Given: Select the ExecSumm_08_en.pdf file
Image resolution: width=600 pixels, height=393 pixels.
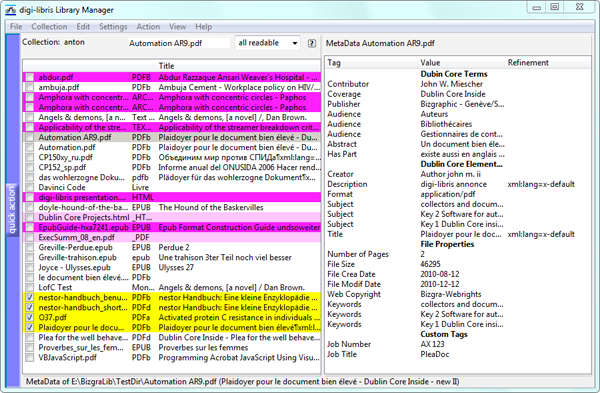Looking at the screenshot, I should coord(77,237).
